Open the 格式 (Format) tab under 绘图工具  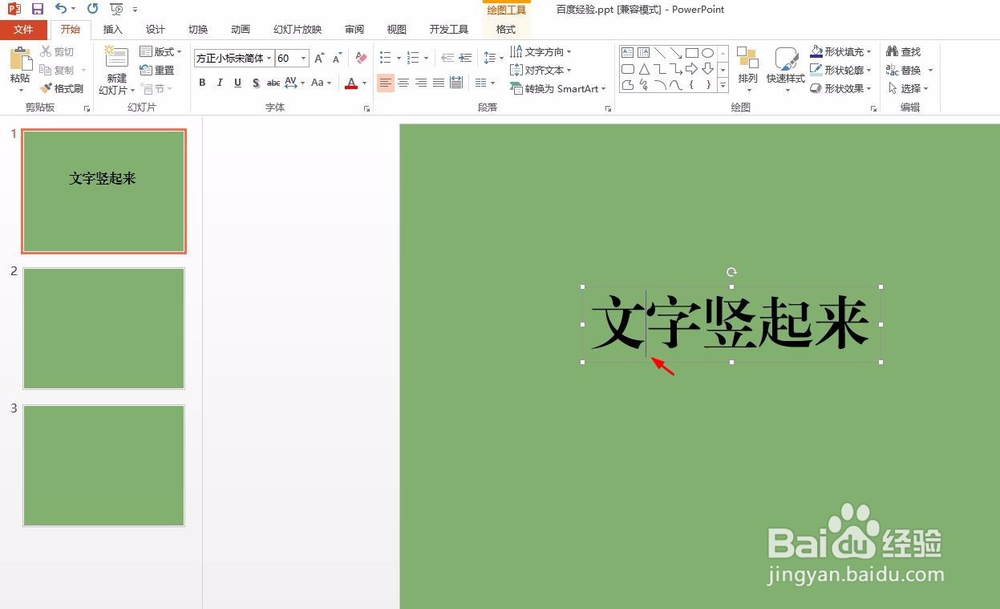[x=506, y=29]
